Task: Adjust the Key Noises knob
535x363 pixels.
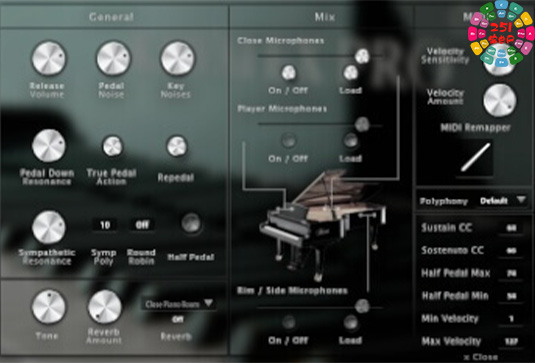Action: pos(178,58)
